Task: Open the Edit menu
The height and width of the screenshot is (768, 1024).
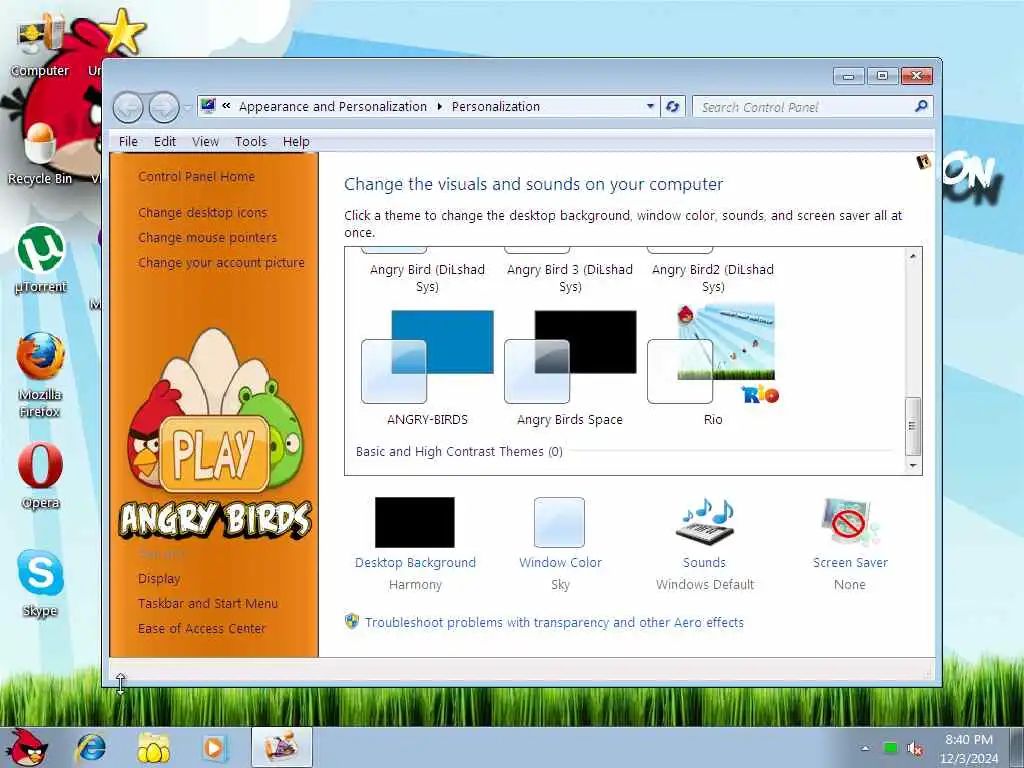Action: tap(165, 142)
